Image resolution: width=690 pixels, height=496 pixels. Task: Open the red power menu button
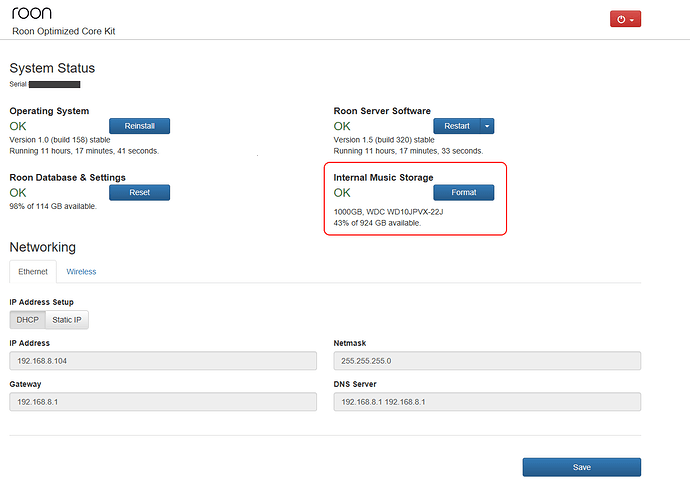click(625, 19)
